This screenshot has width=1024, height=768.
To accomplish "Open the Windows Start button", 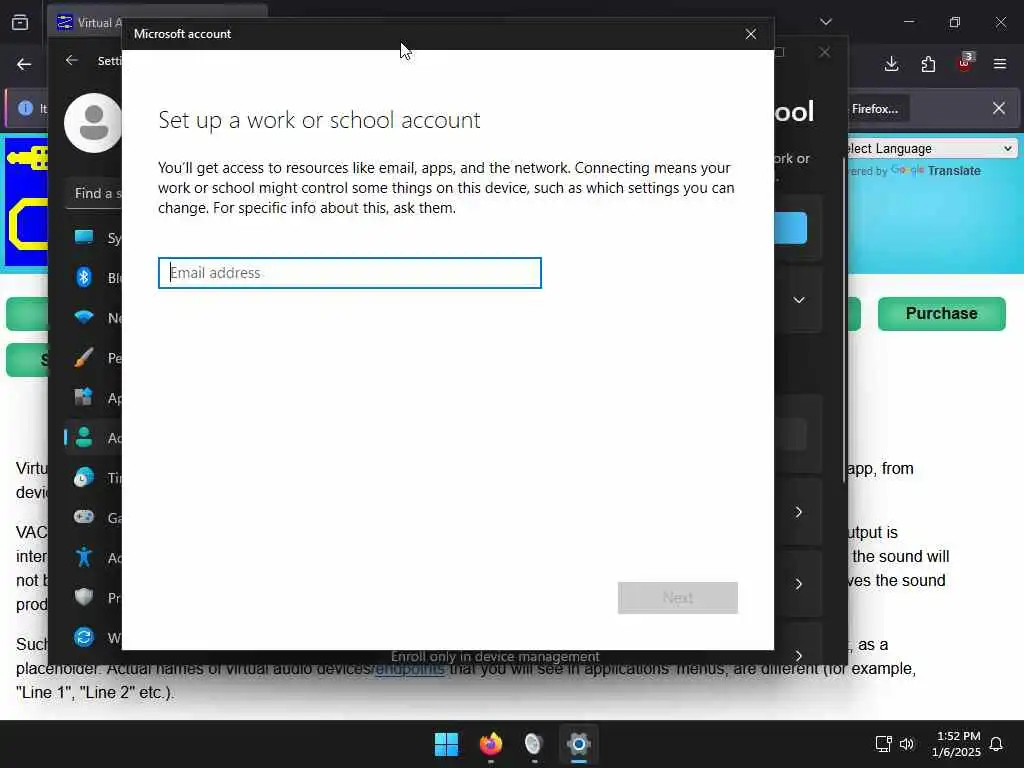I will [447, 744].
